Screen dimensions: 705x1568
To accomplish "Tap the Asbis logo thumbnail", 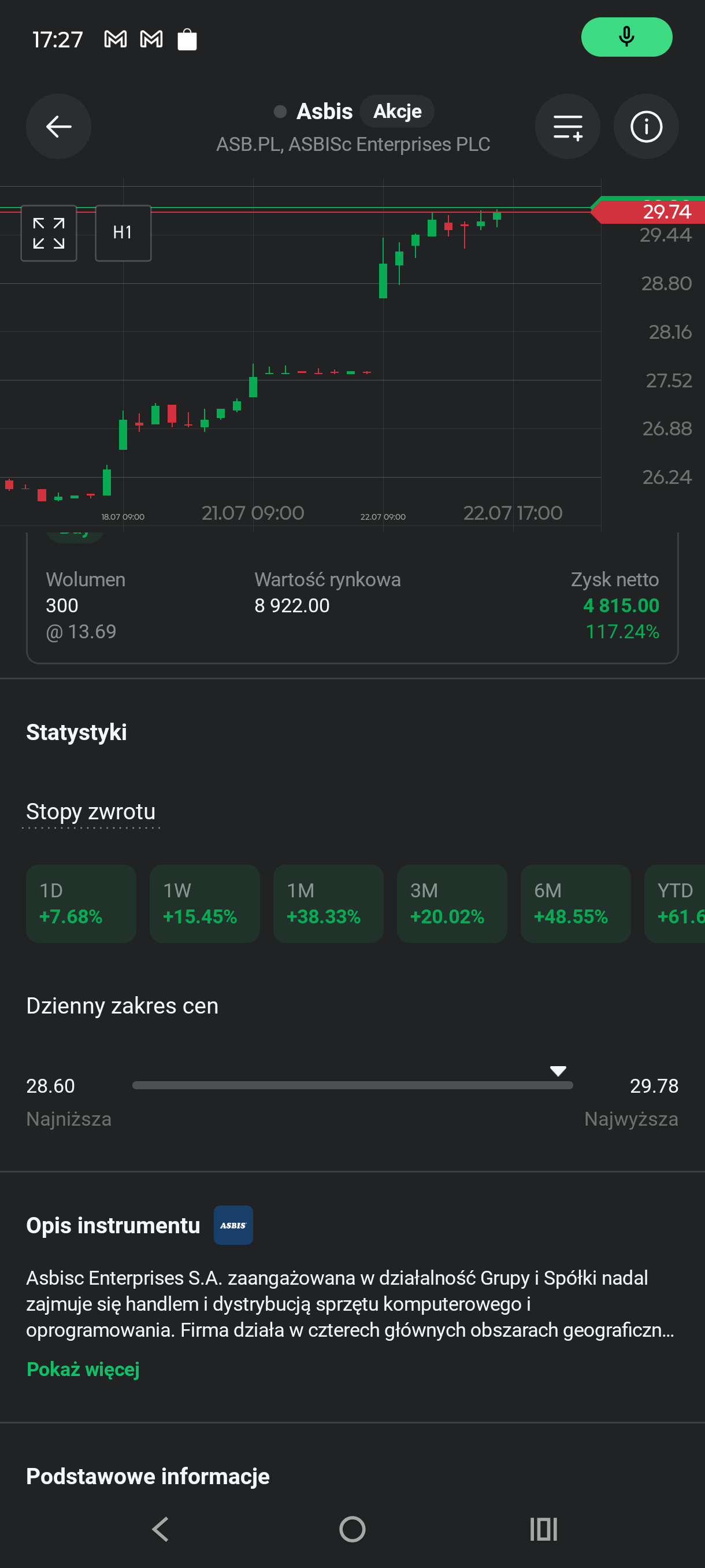I will point(233,1225).
